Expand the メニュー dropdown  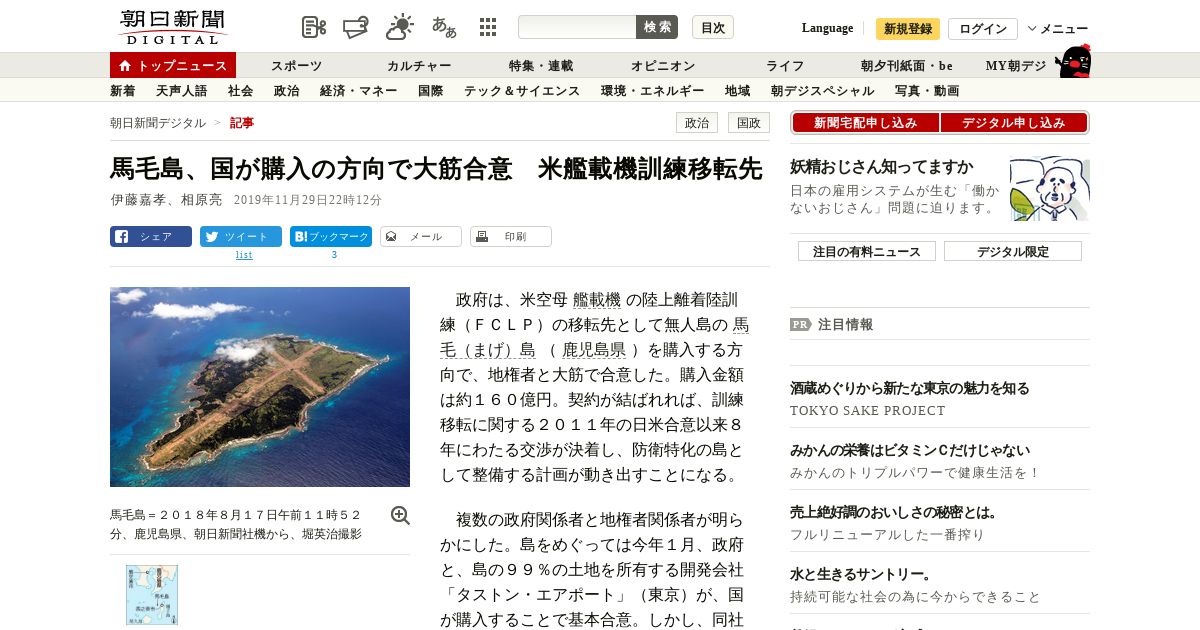pyautogui.click(x=1058, y=29)
